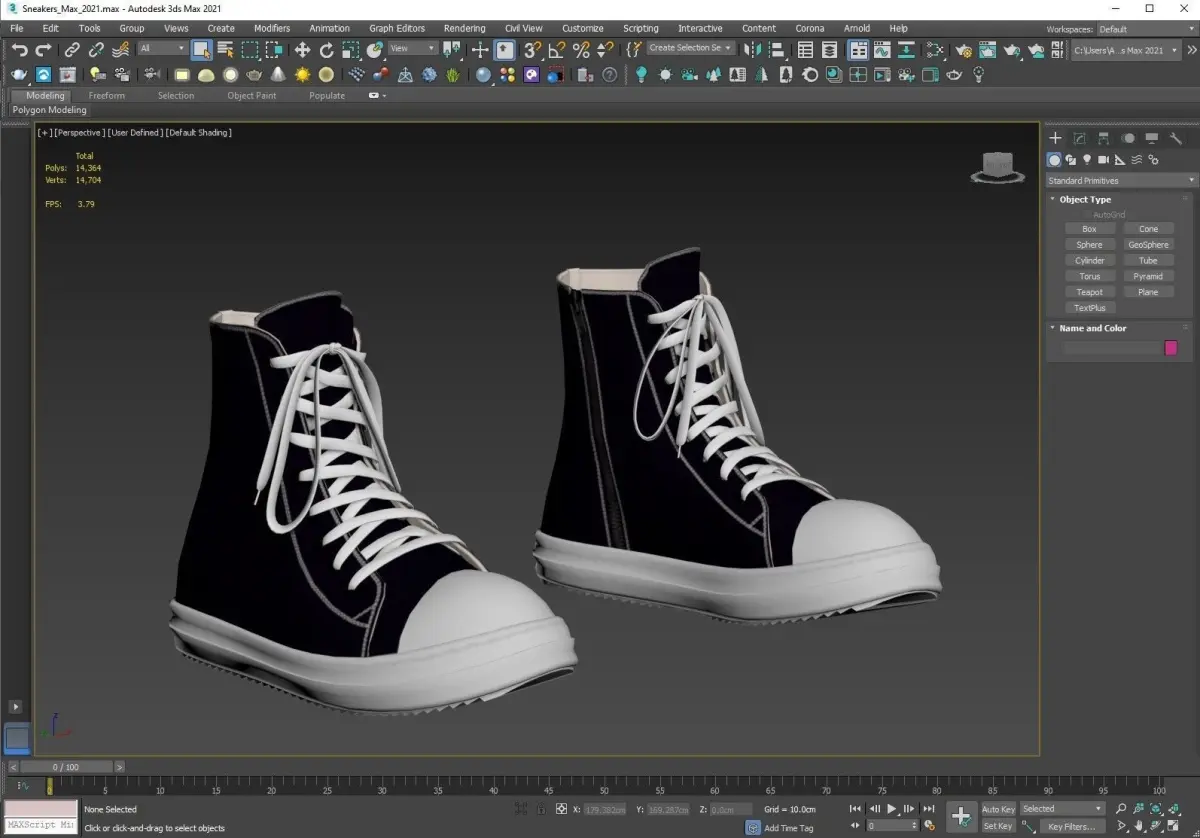The width and height of the screenshot is (1200, 838).
Task: Toggle the Angle Snap icon
Action: click(557, 49)
